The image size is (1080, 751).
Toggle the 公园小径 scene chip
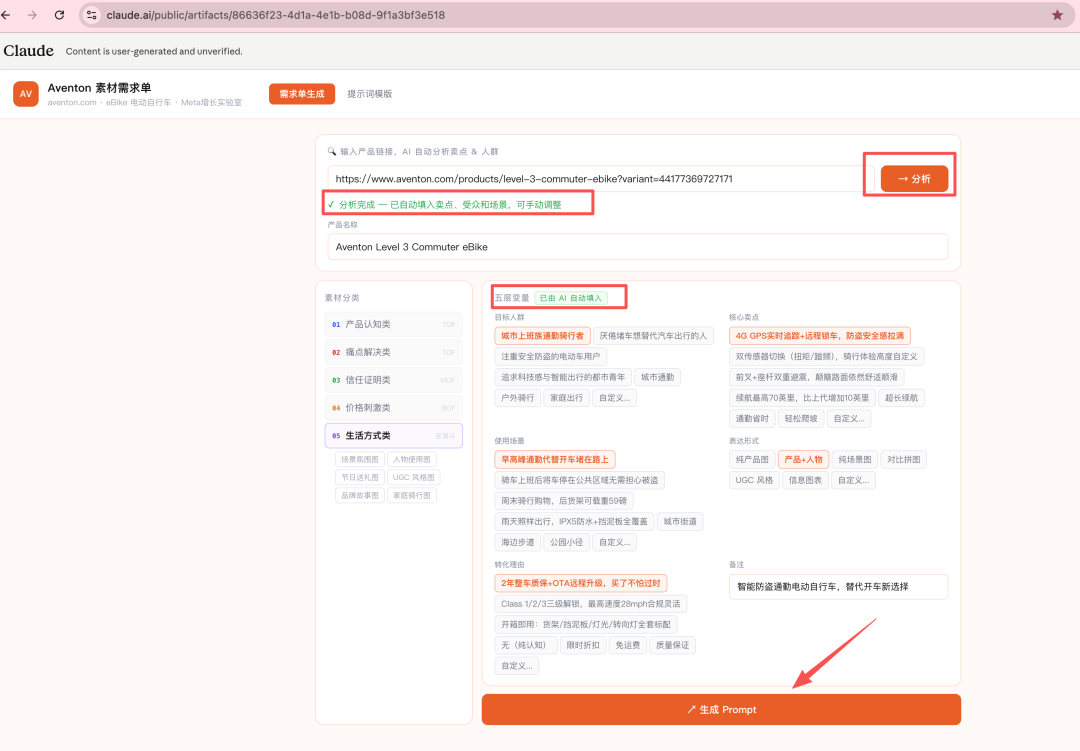pos(566,542)
